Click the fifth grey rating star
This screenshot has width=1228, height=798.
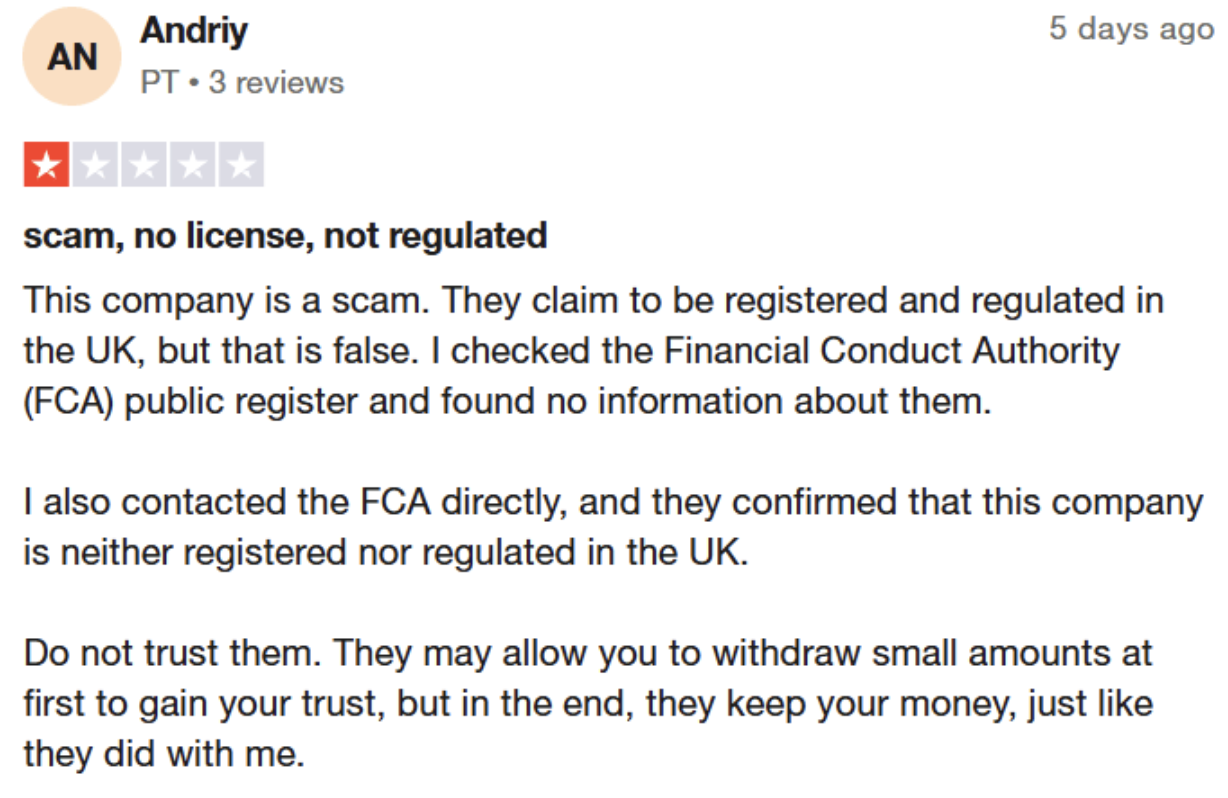[x=241, y=165]
